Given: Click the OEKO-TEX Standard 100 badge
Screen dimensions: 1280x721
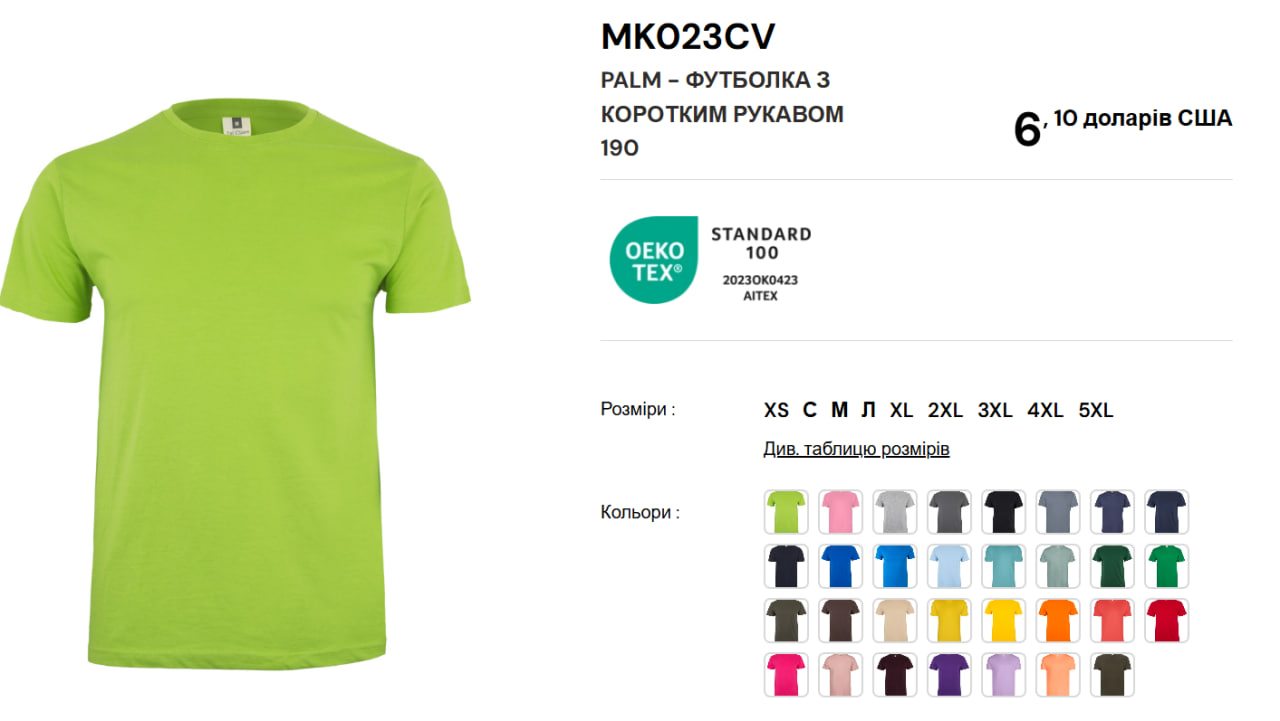Looking at the screenshot, I should coord(712,260).
